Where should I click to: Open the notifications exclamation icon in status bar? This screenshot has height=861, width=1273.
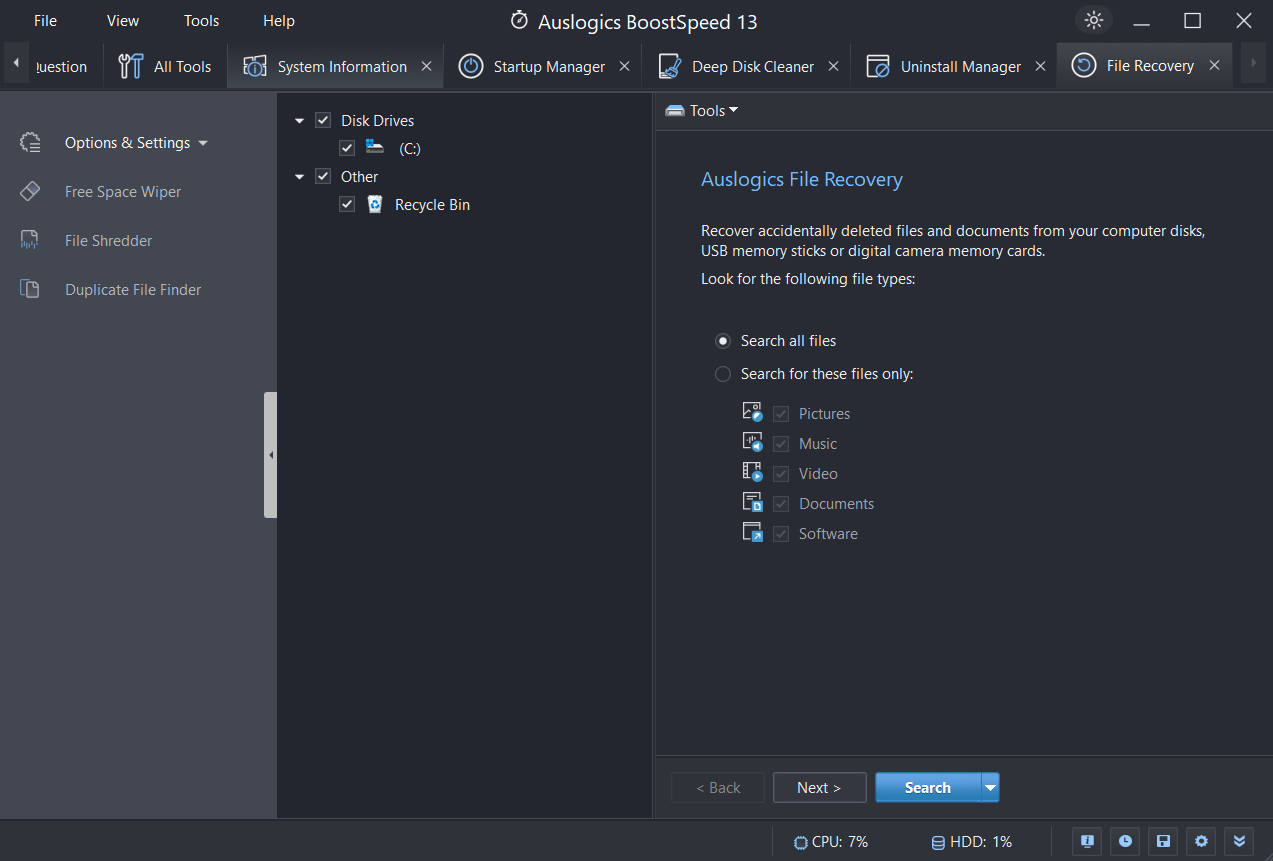[x=1089, y=841]
